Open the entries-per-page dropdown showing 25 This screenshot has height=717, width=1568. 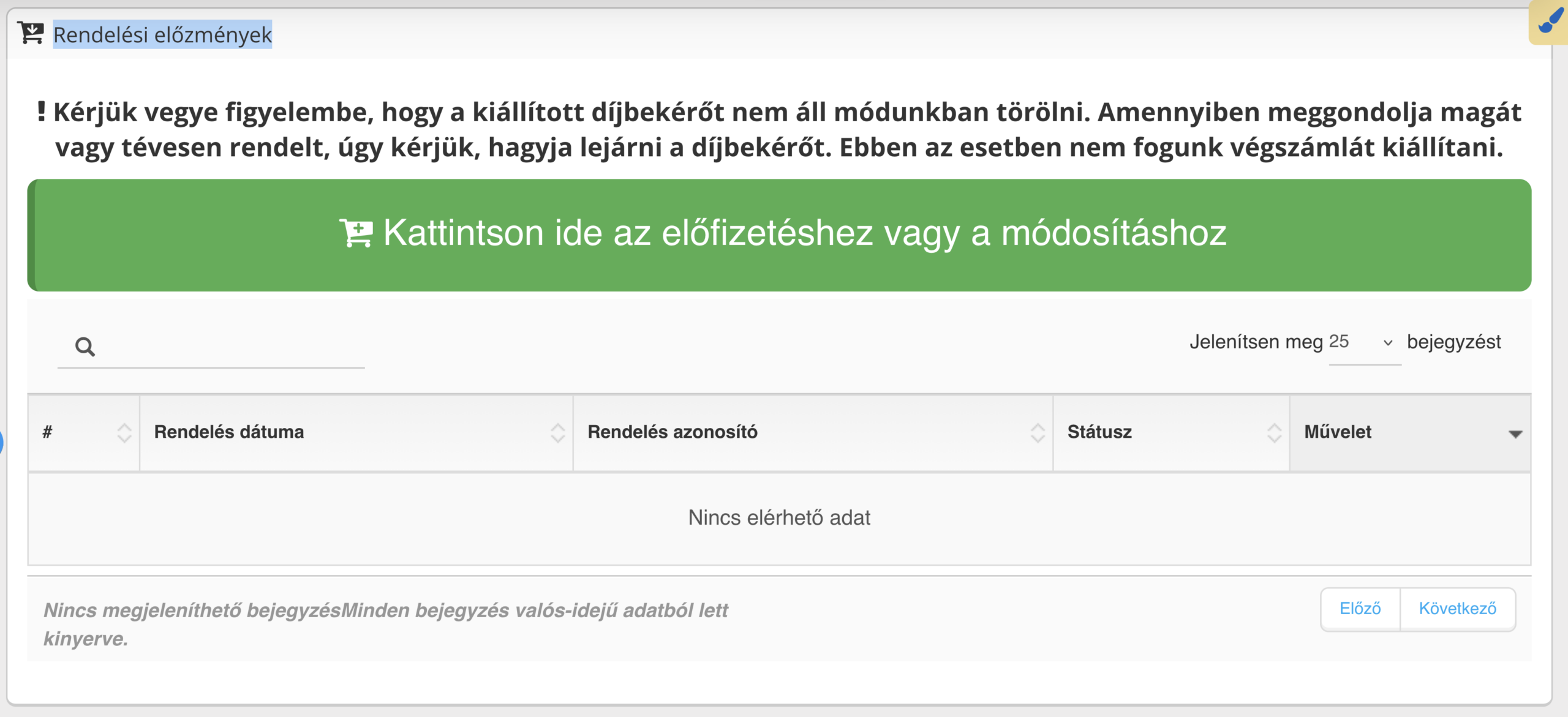[1364, 343]
